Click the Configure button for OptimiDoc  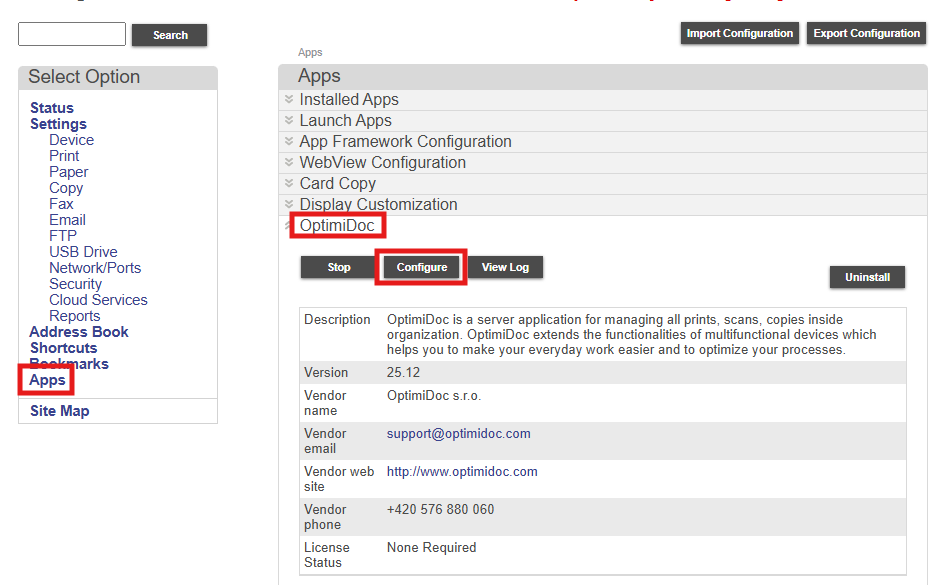(421, 267)
